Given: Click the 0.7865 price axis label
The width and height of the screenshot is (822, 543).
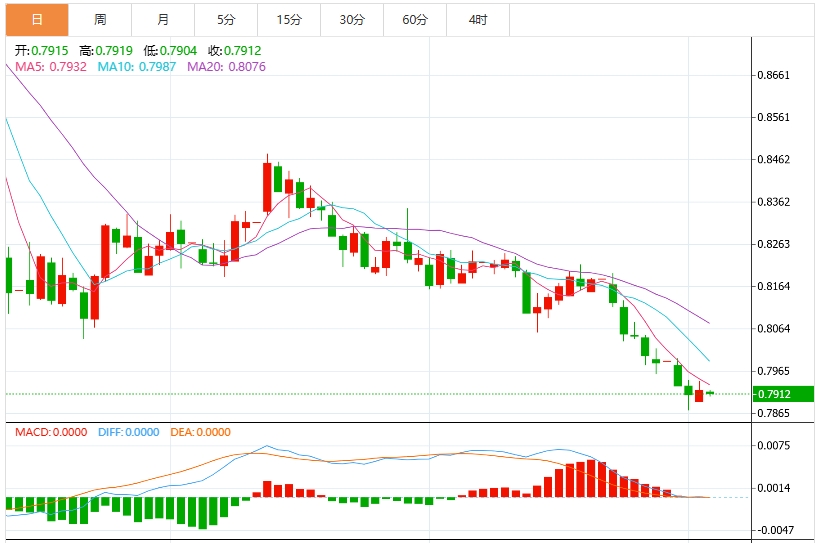Looking at the screenshot, I should click(x=773, y=414).
